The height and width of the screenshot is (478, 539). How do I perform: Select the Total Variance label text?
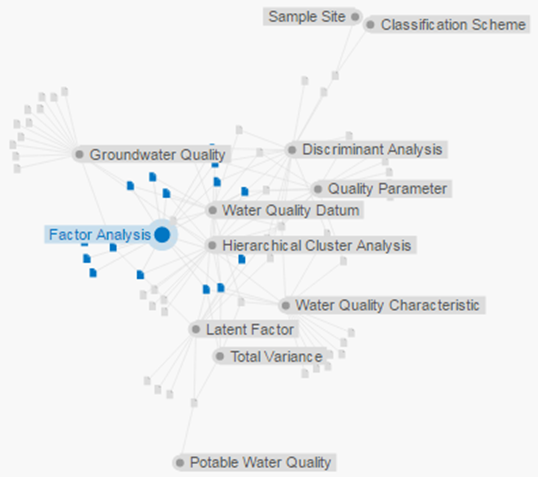(x=276, y=357)
